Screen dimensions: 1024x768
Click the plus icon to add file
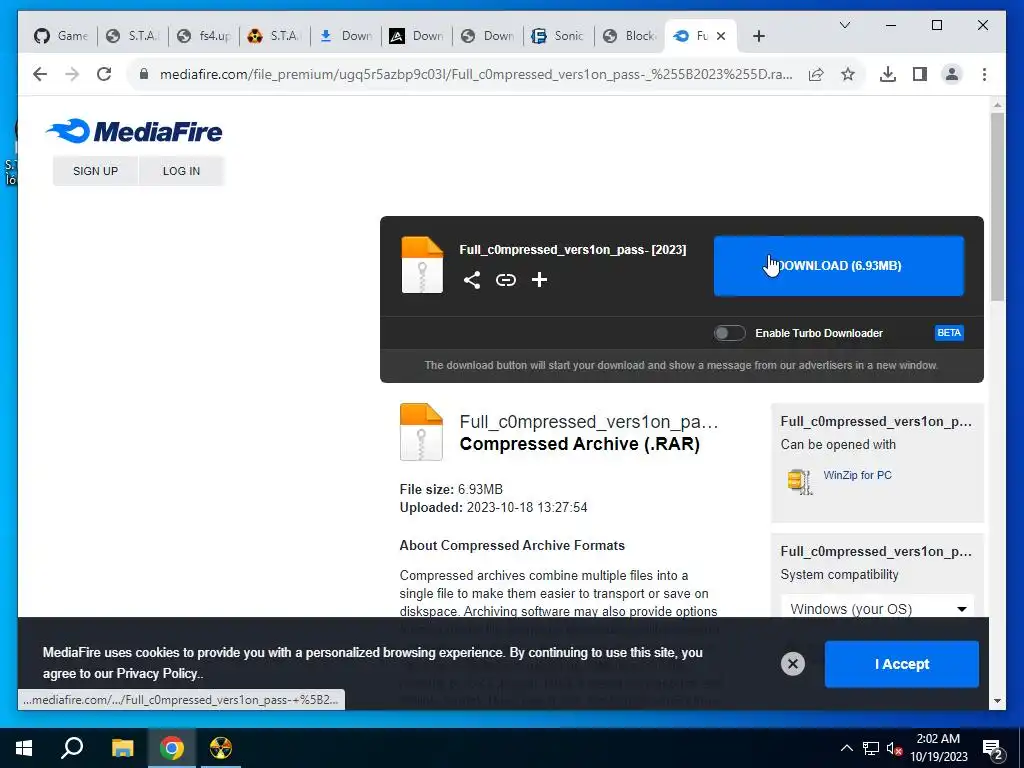click(x=539, y=280)
